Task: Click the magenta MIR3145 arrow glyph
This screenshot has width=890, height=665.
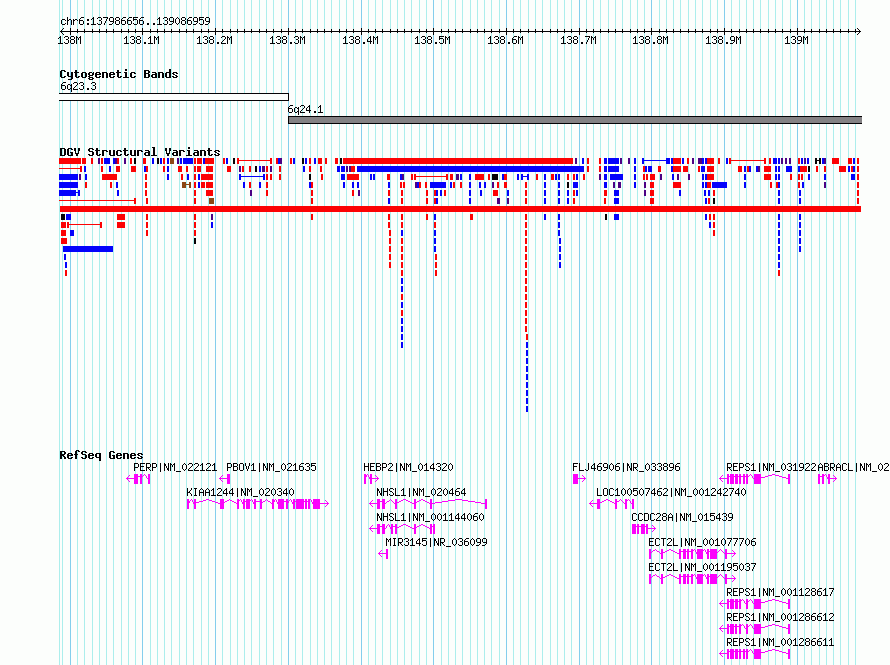Action: click(383, 554)
